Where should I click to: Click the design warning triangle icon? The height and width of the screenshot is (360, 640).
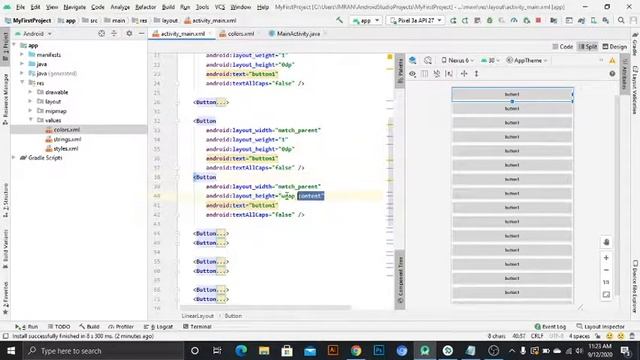coord(612,60)
